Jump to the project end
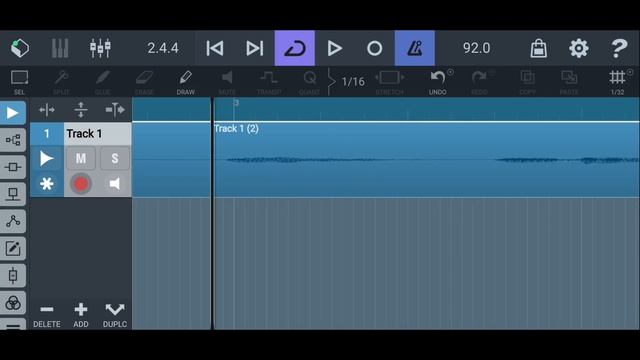640x360 pixels. (255, 48)
